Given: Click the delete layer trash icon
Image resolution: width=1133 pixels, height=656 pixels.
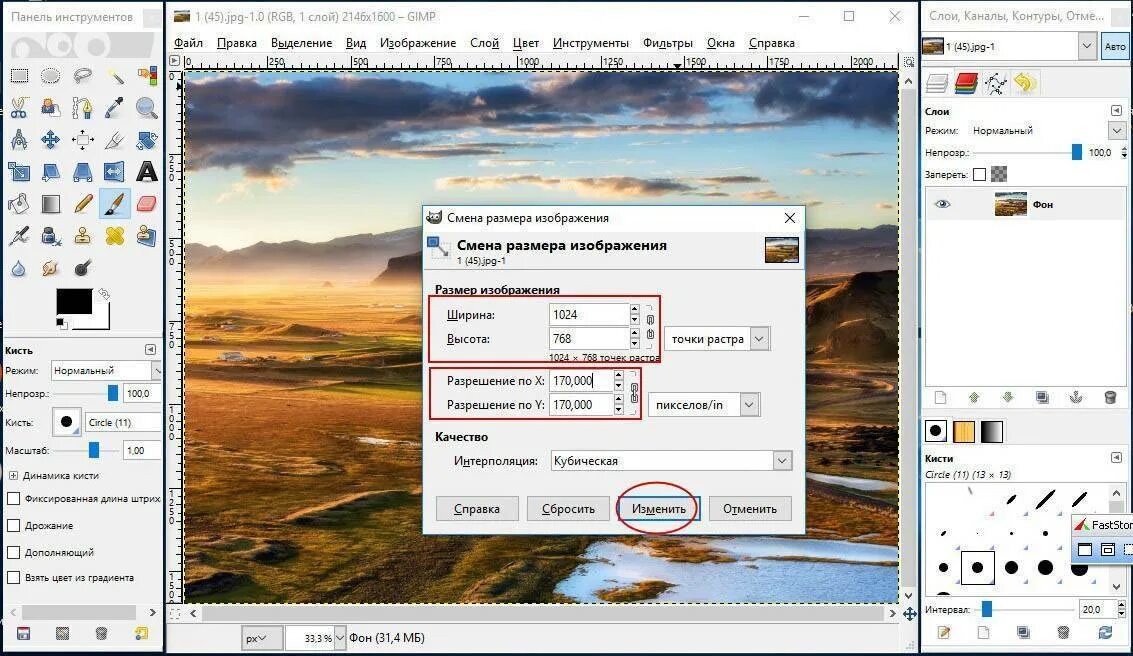Looking at the screenshot, I should (x=1111, y=397).
